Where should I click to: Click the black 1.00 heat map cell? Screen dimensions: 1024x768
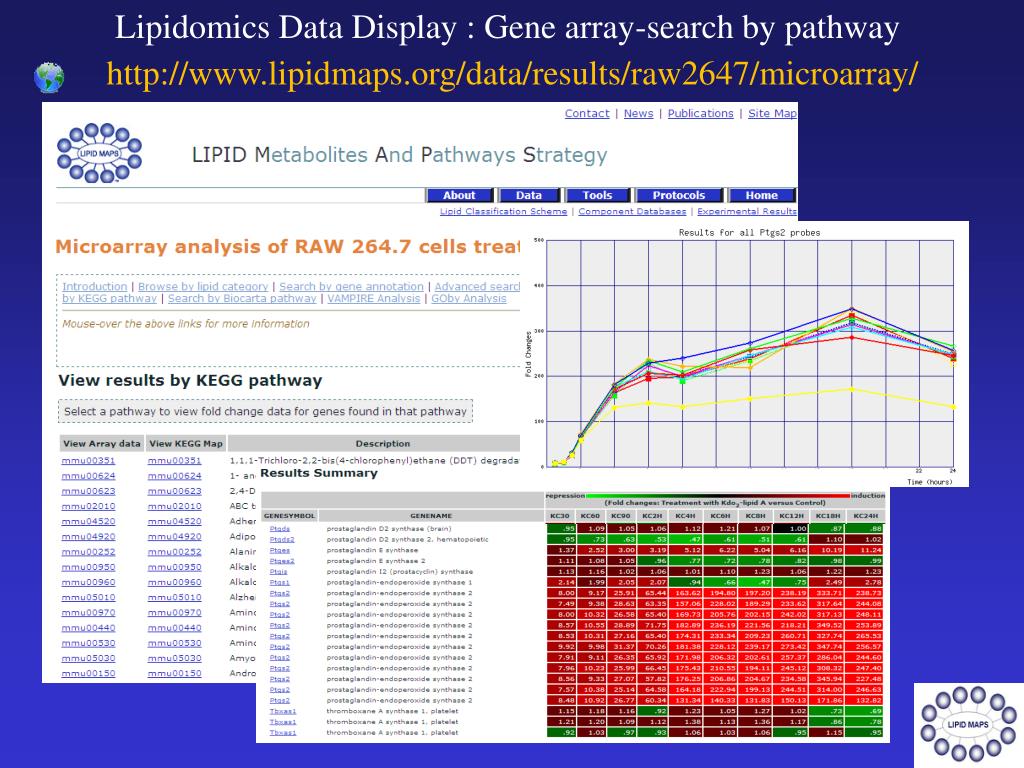click(790, 529)
